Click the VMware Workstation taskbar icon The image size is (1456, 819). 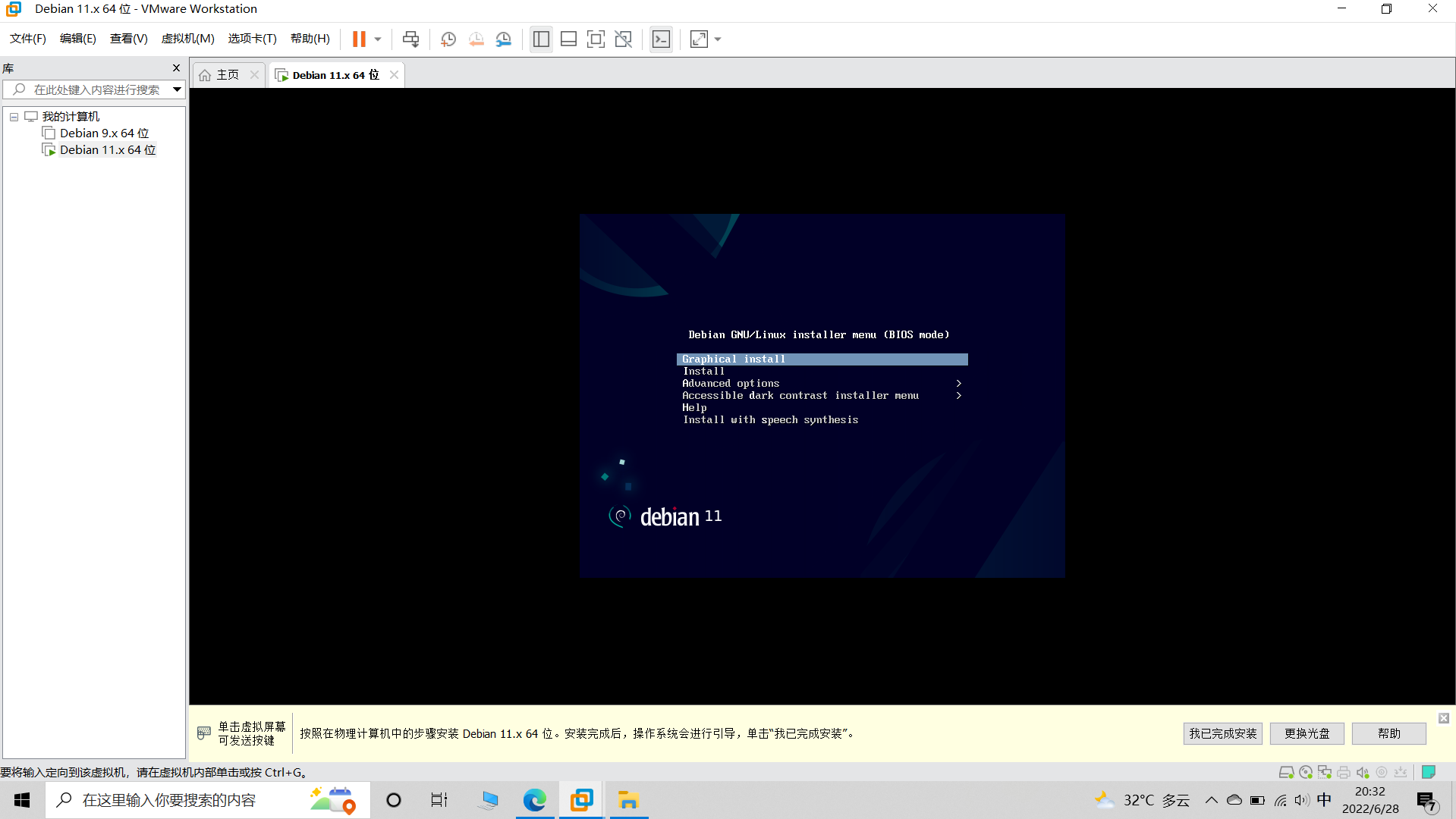(581, 800)
